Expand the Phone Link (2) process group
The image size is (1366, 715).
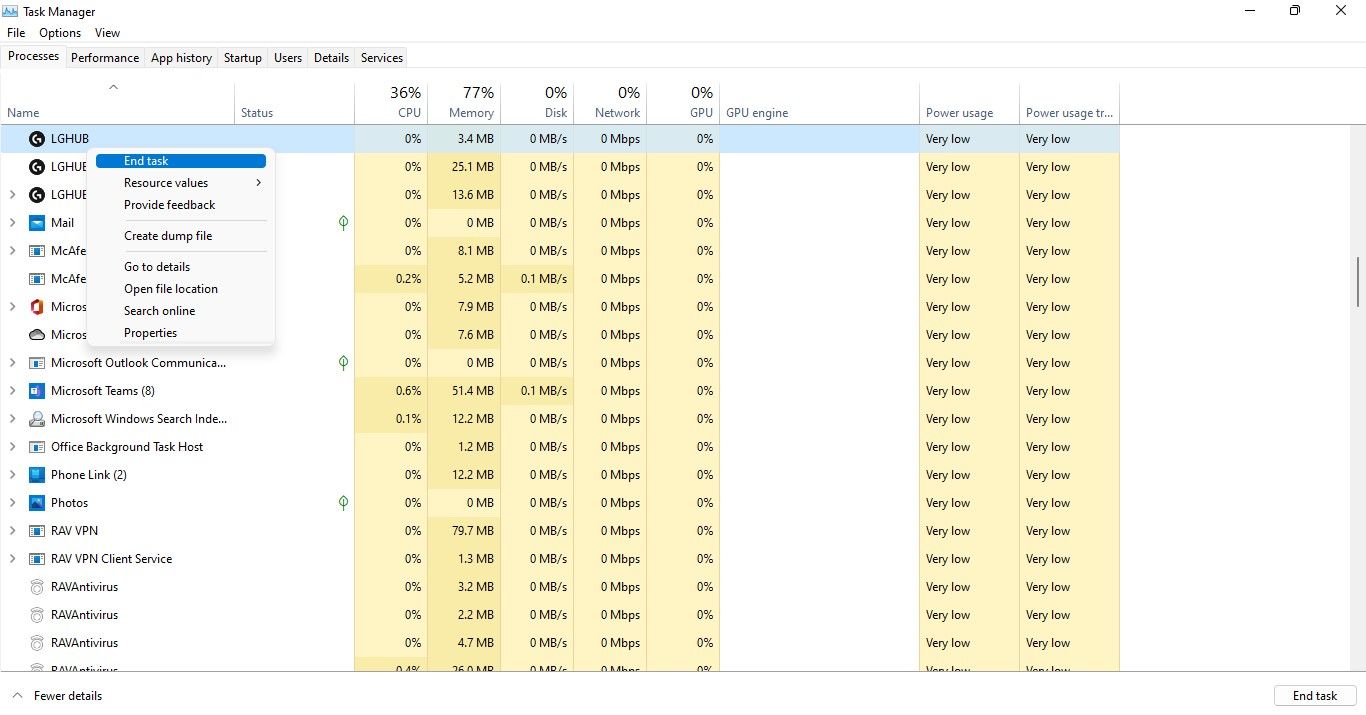pyautogui.click(x=12, y=475)
